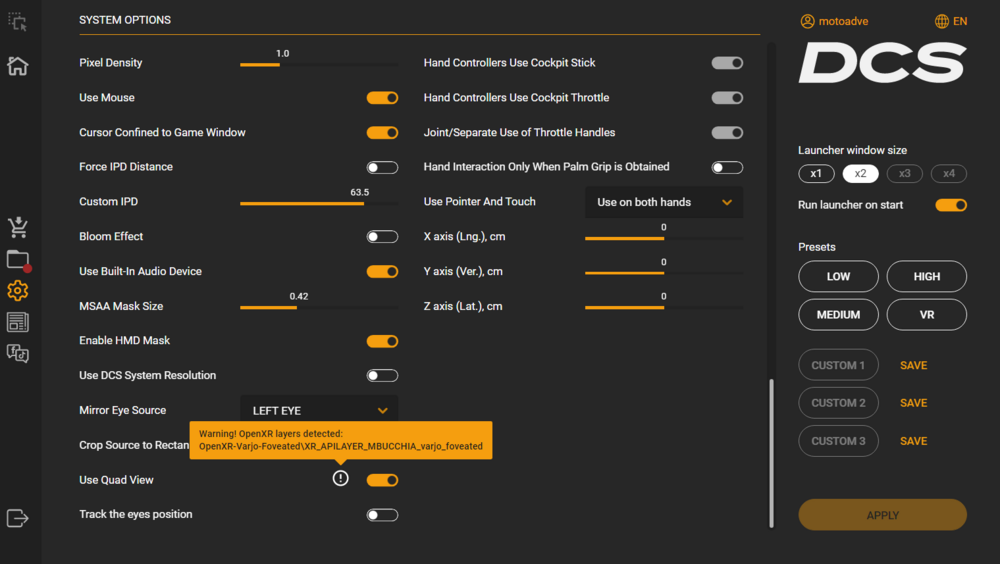Apply the VR preset
Image resolution: width=1000 pixels, height=564 pixels.
tap(927, 315)
